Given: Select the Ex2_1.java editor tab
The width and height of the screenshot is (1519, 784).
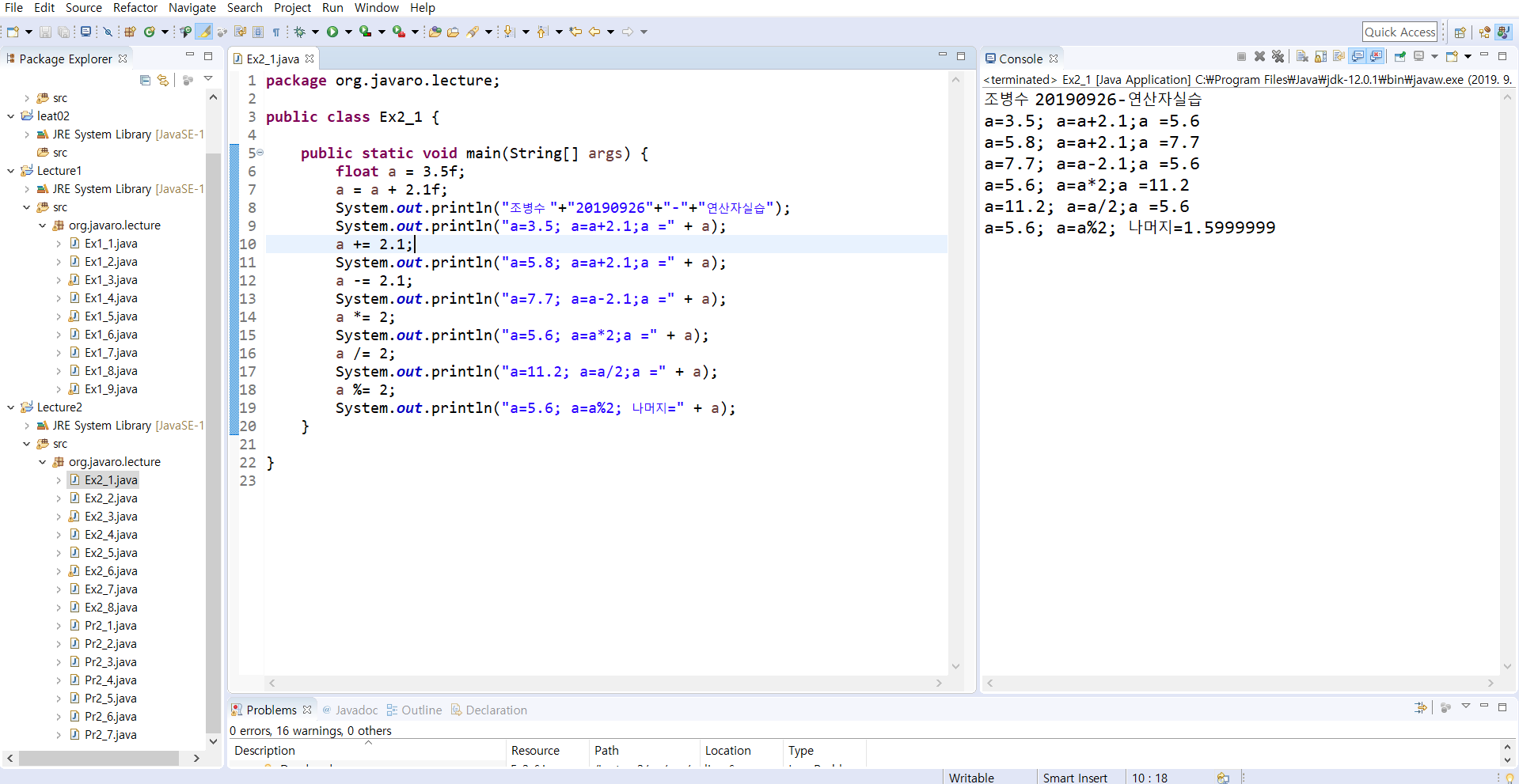Looking at the screenshot, I should tap(272, 59).
